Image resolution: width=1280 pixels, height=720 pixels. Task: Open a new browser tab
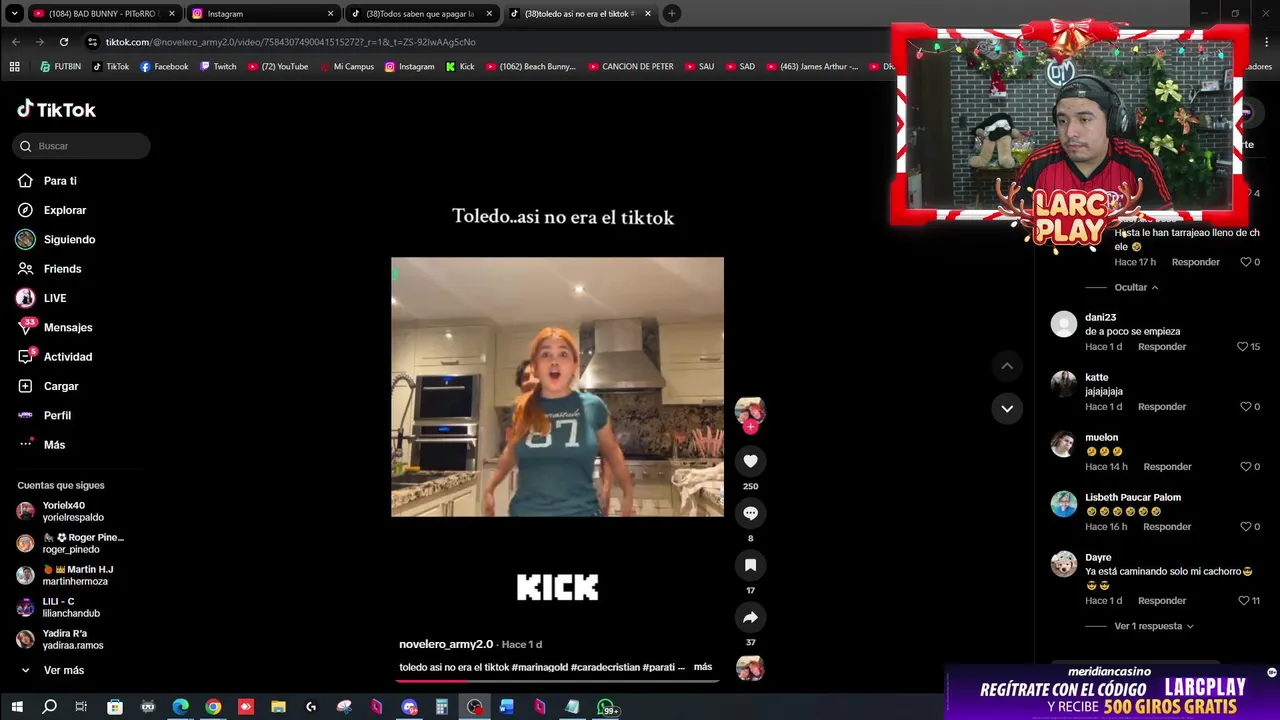[672, 14]
